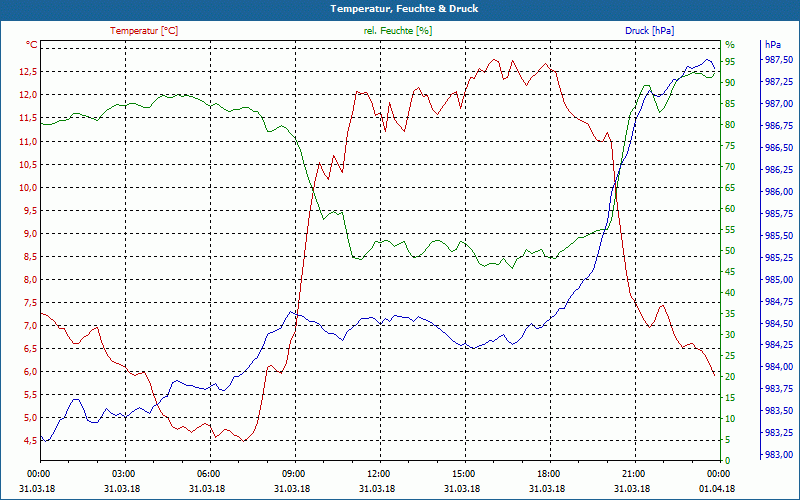Screen dimensions: 800x500
Task: Click the '11,0' temperature axis value
Action: click(x=28, y=141)
